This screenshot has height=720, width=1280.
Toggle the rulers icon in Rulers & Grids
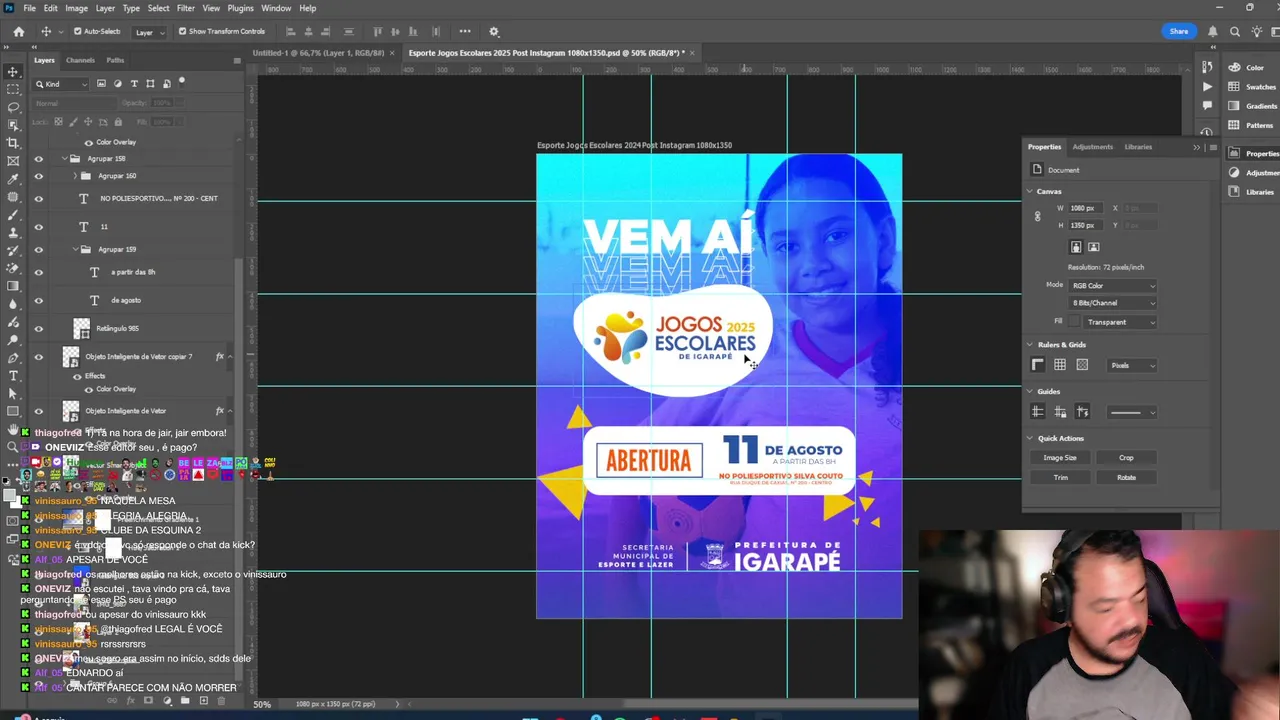tap(1038, 365)
